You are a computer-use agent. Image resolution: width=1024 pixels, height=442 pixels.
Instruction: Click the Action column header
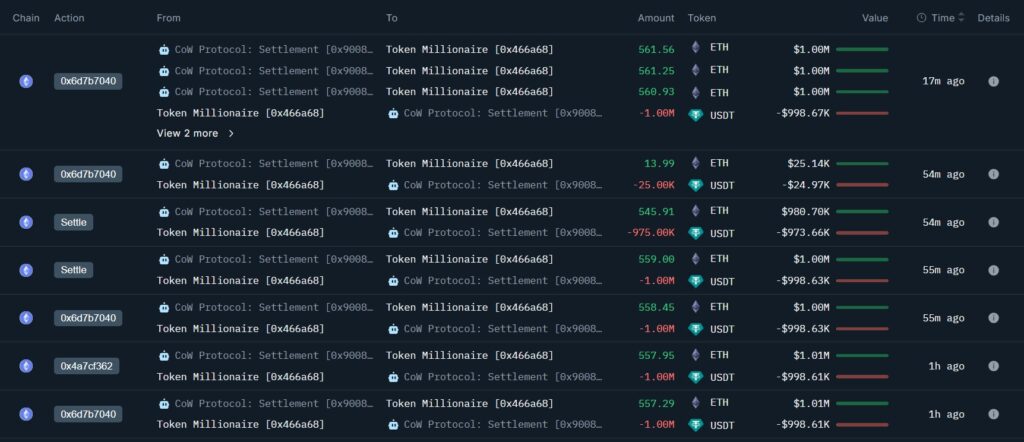[69, 18]
